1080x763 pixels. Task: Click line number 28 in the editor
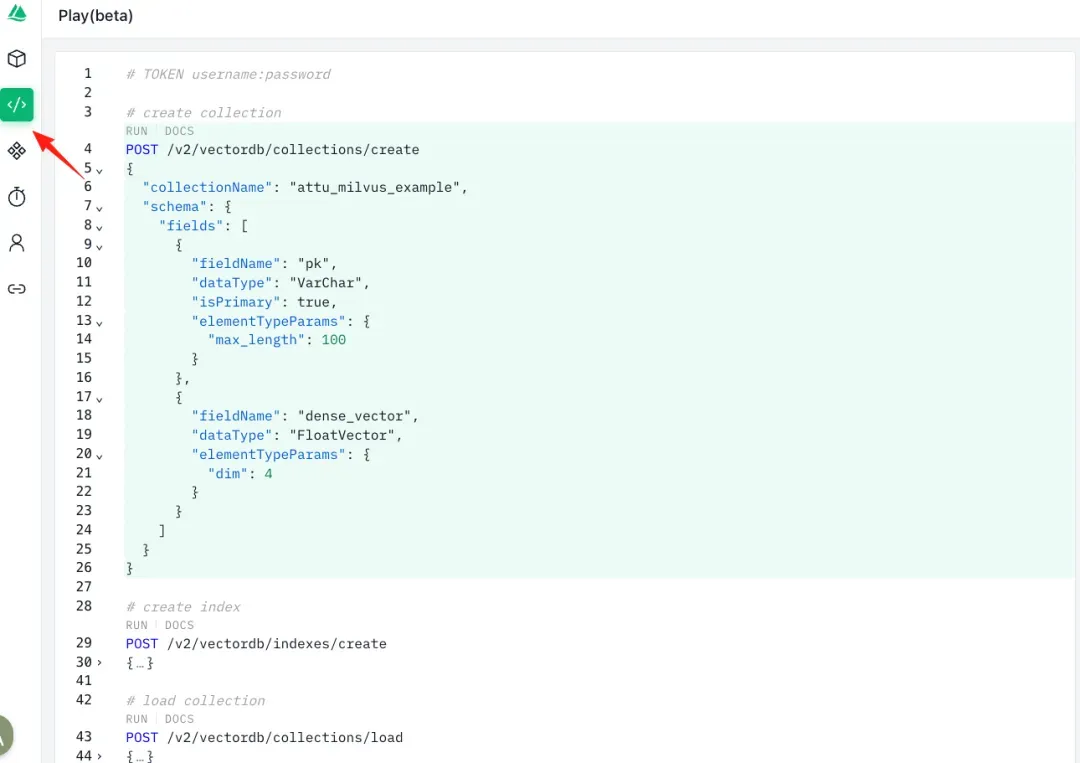(84, 606)
